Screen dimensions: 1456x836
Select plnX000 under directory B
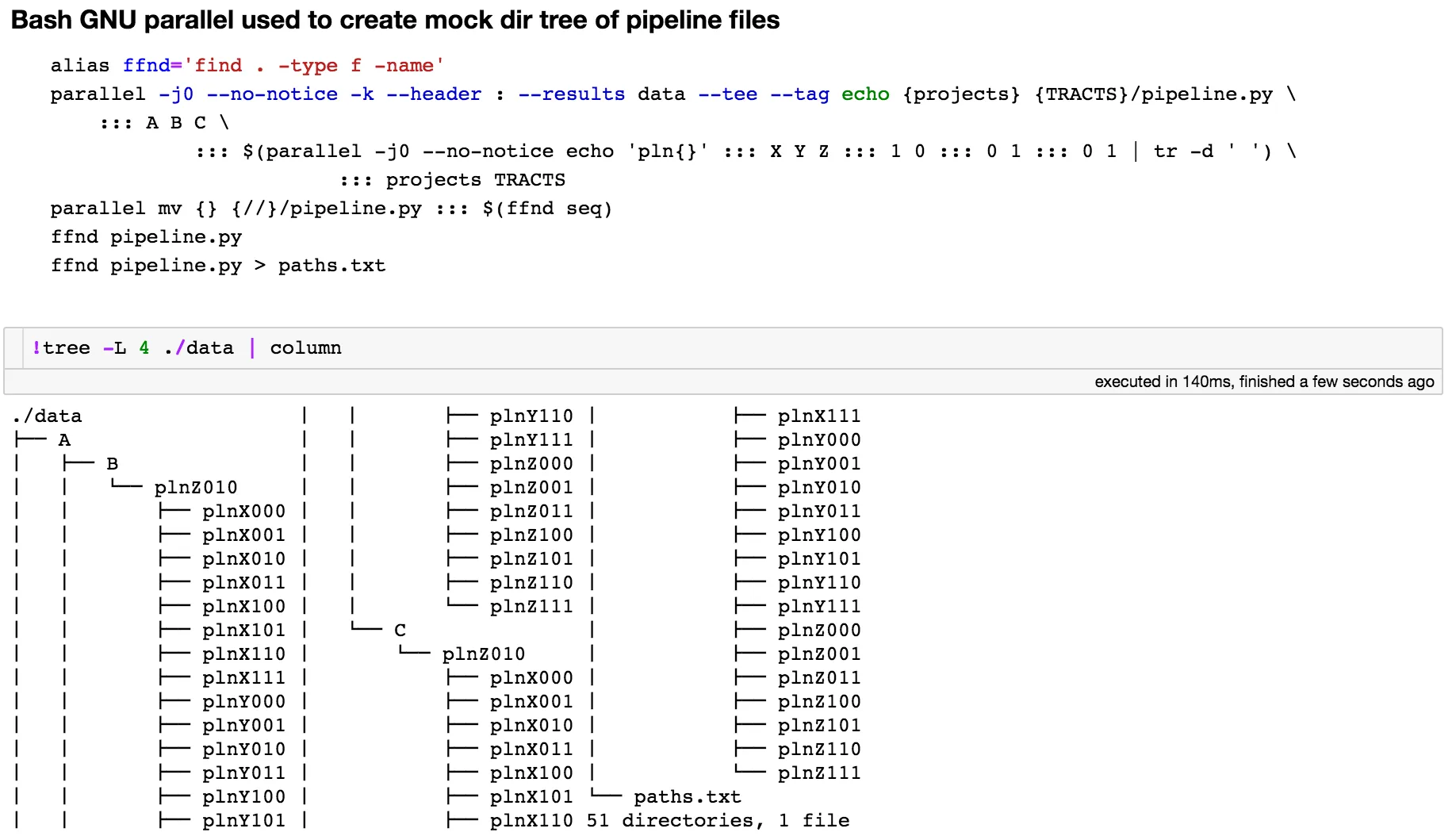click(x=243, y=512)
